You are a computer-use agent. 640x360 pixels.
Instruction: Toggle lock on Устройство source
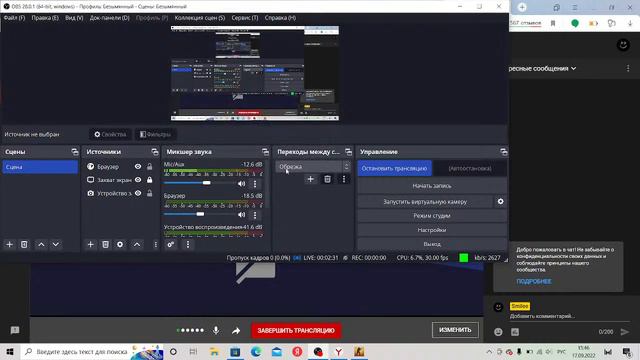150,193
